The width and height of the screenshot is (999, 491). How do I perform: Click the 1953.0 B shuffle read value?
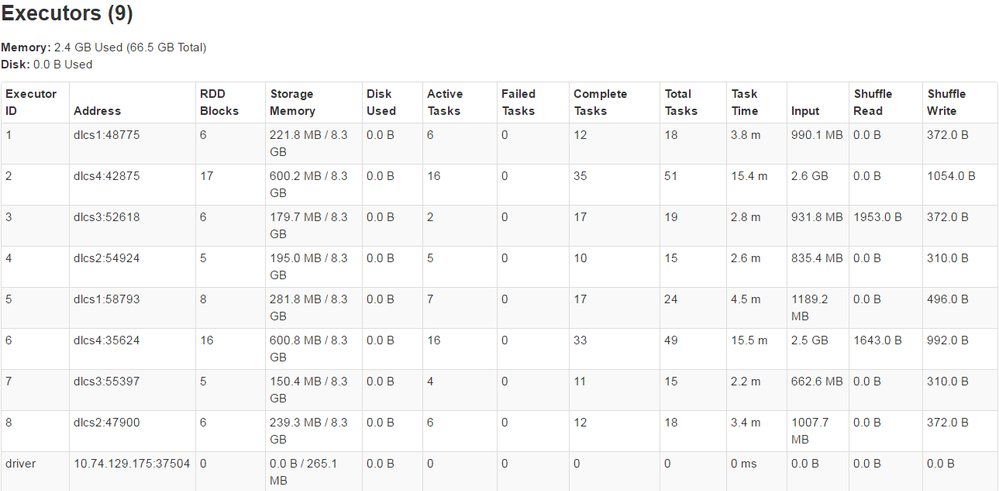(878, 217)
